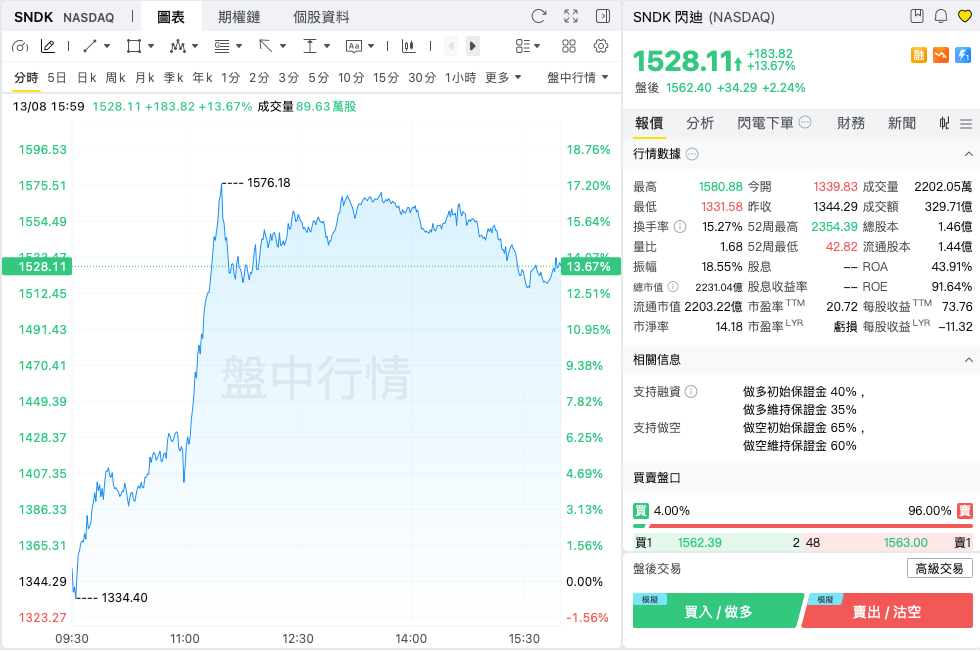Open the 閃電下單 tab
This screenshot has width=980, height=651.
click(x=774, y=124)
